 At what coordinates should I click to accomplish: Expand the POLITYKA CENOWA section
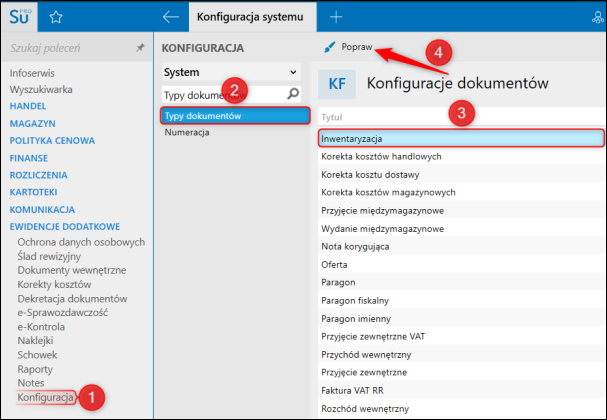[52, 141]
